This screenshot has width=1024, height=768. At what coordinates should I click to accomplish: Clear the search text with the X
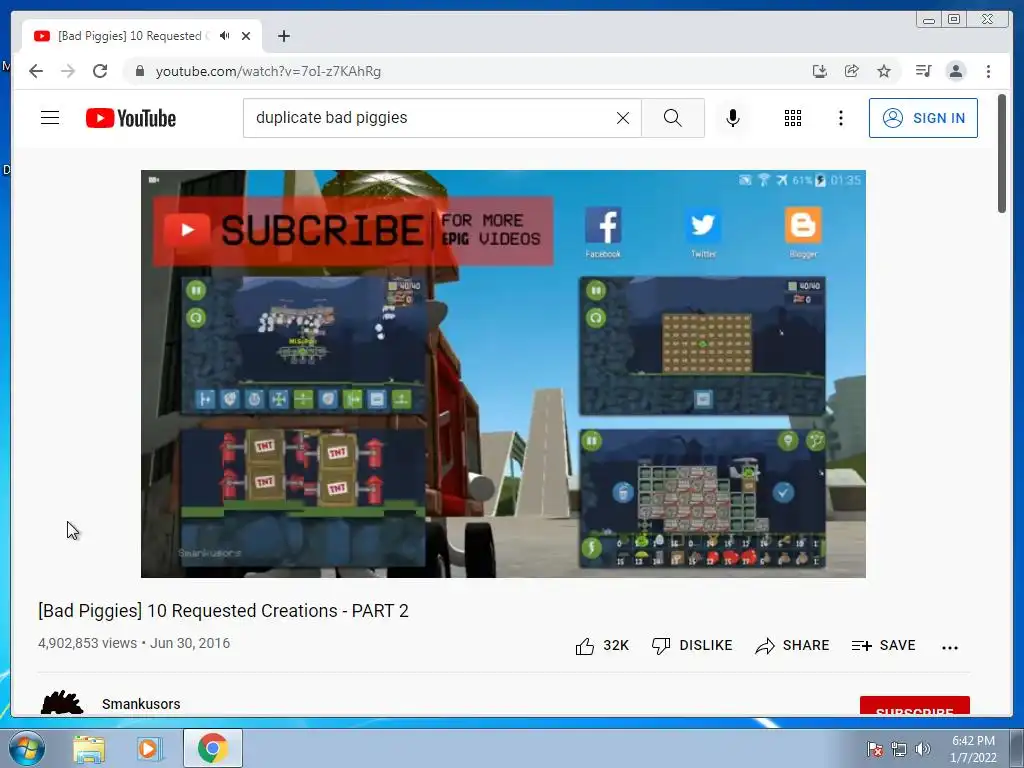[x=623, y=118]
